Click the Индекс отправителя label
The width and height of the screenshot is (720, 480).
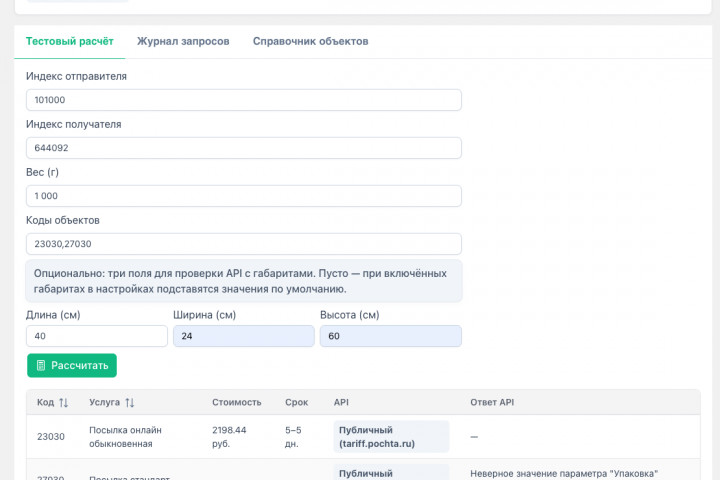[76, 76]
